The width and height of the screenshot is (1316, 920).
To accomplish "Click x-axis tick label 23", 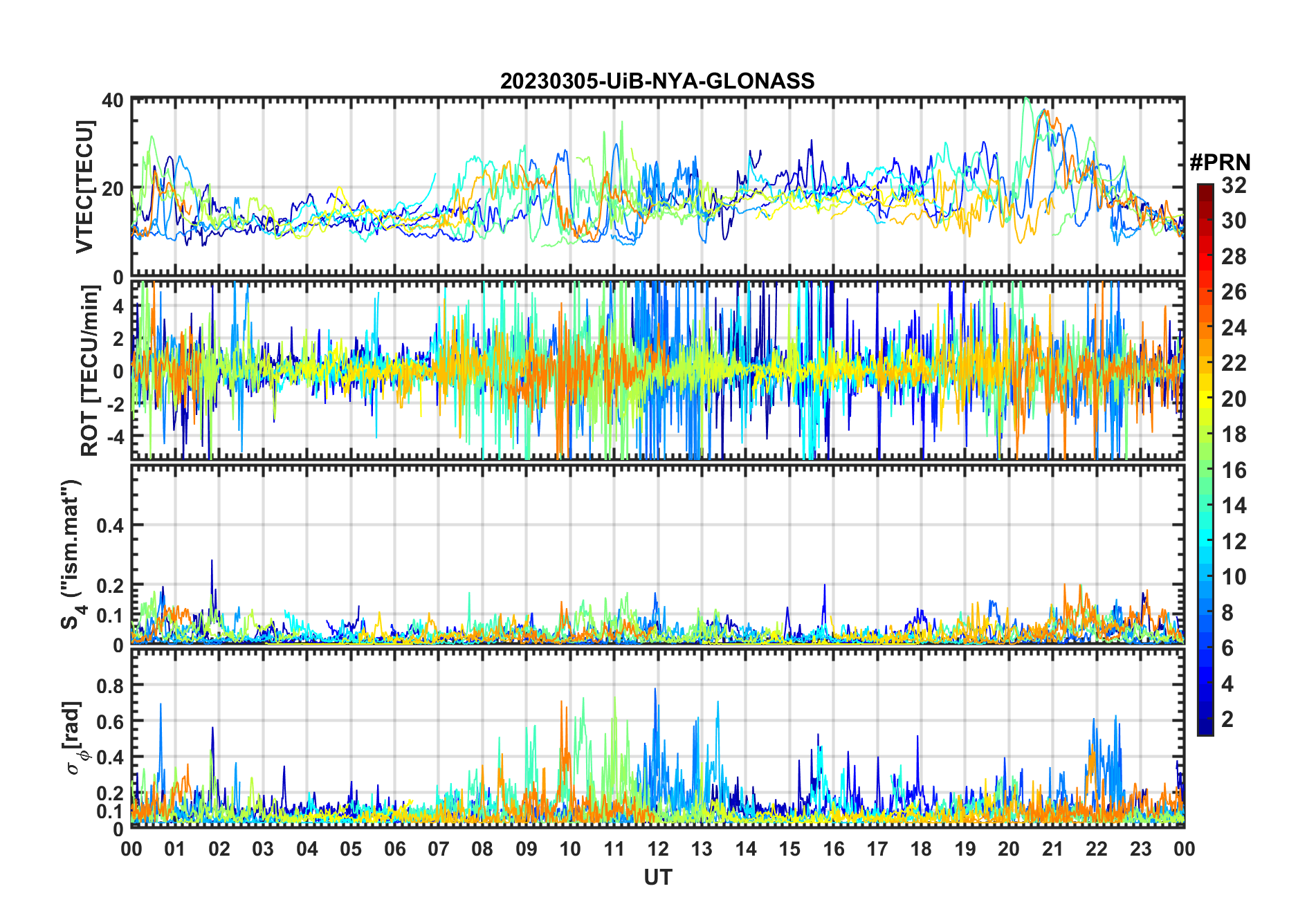I will tap(1140, 849).
